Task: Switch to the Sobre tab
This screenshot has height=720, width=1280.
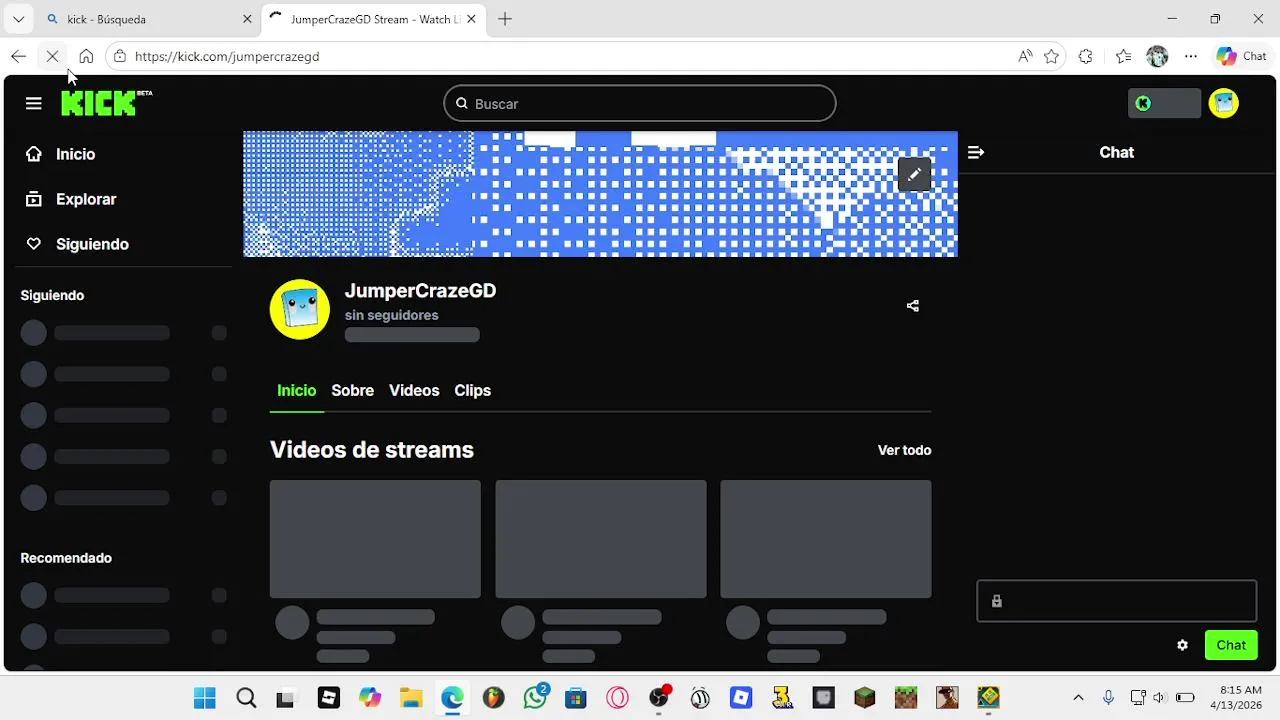Action: (x=352, y=390)
